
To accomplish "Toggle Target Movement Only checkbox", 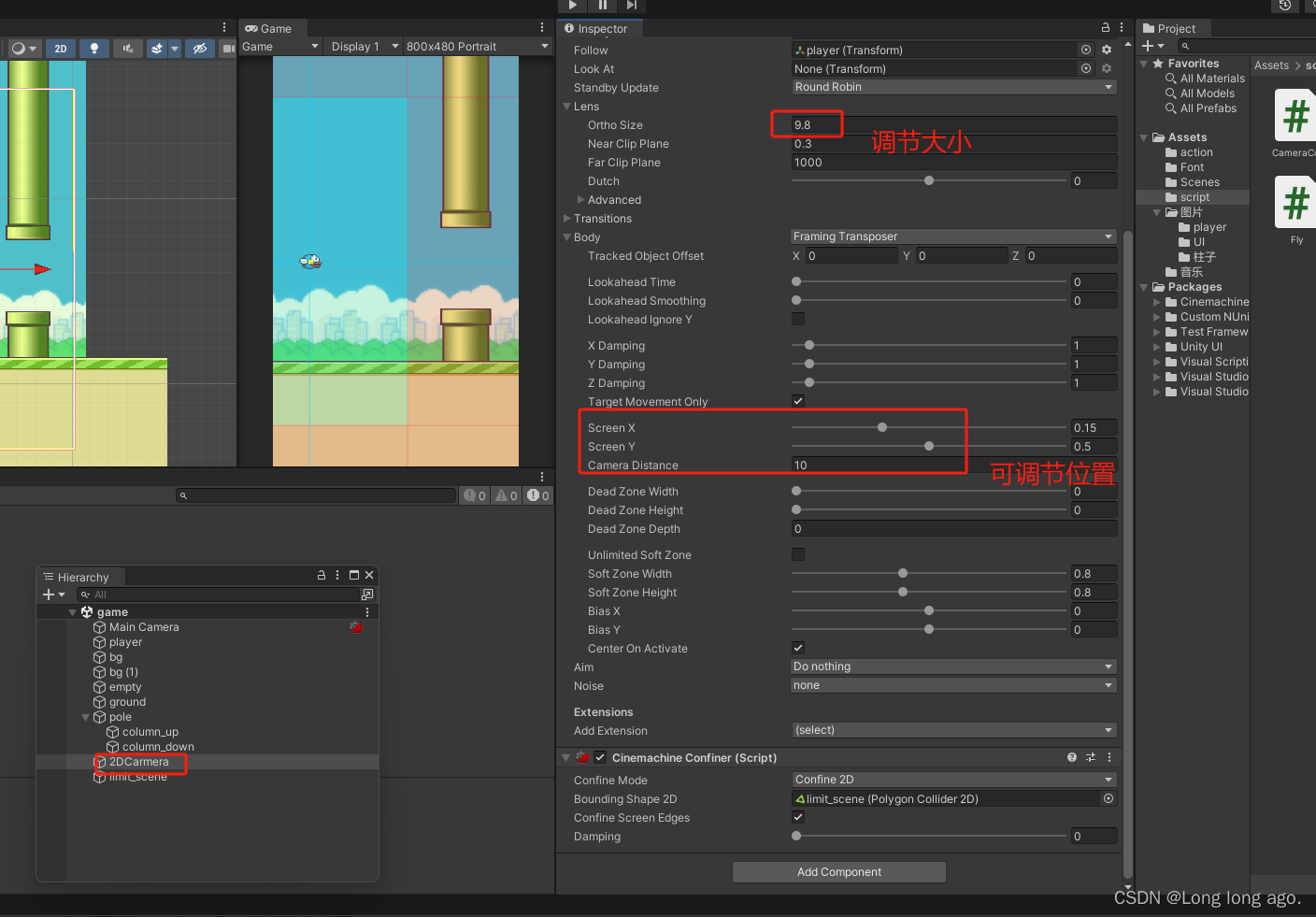I will (798, 401).
